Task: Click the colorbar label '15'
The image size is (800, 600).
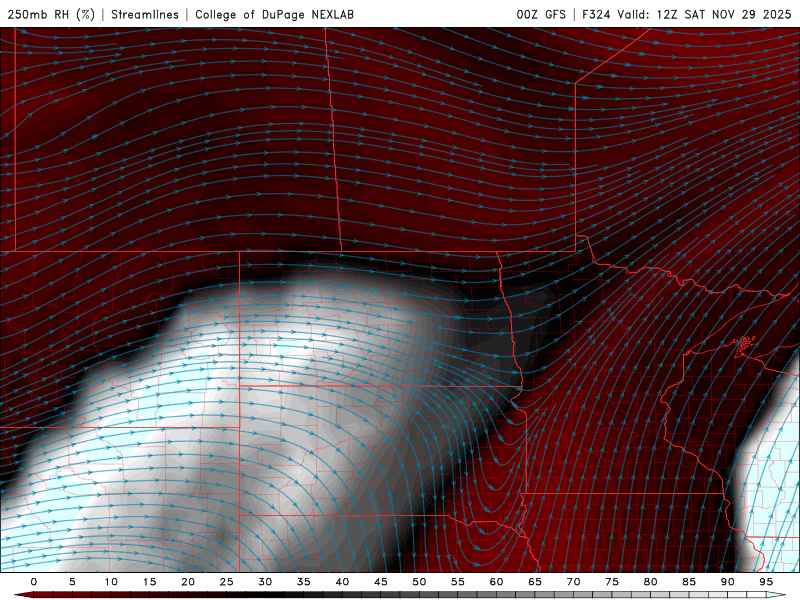Action: (x=149, y=582)
